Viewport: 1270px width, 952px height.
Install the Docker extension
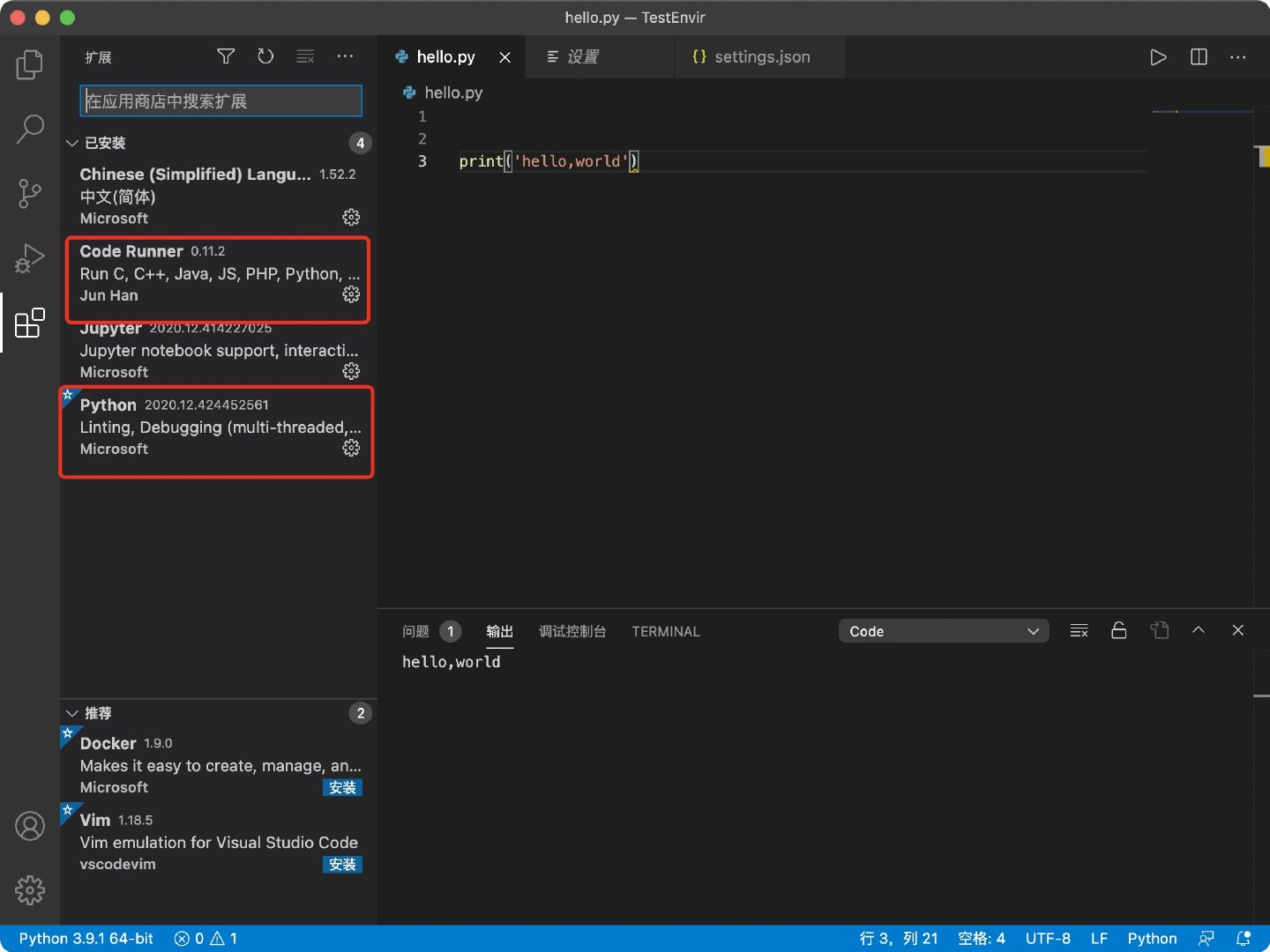[342, 788]
